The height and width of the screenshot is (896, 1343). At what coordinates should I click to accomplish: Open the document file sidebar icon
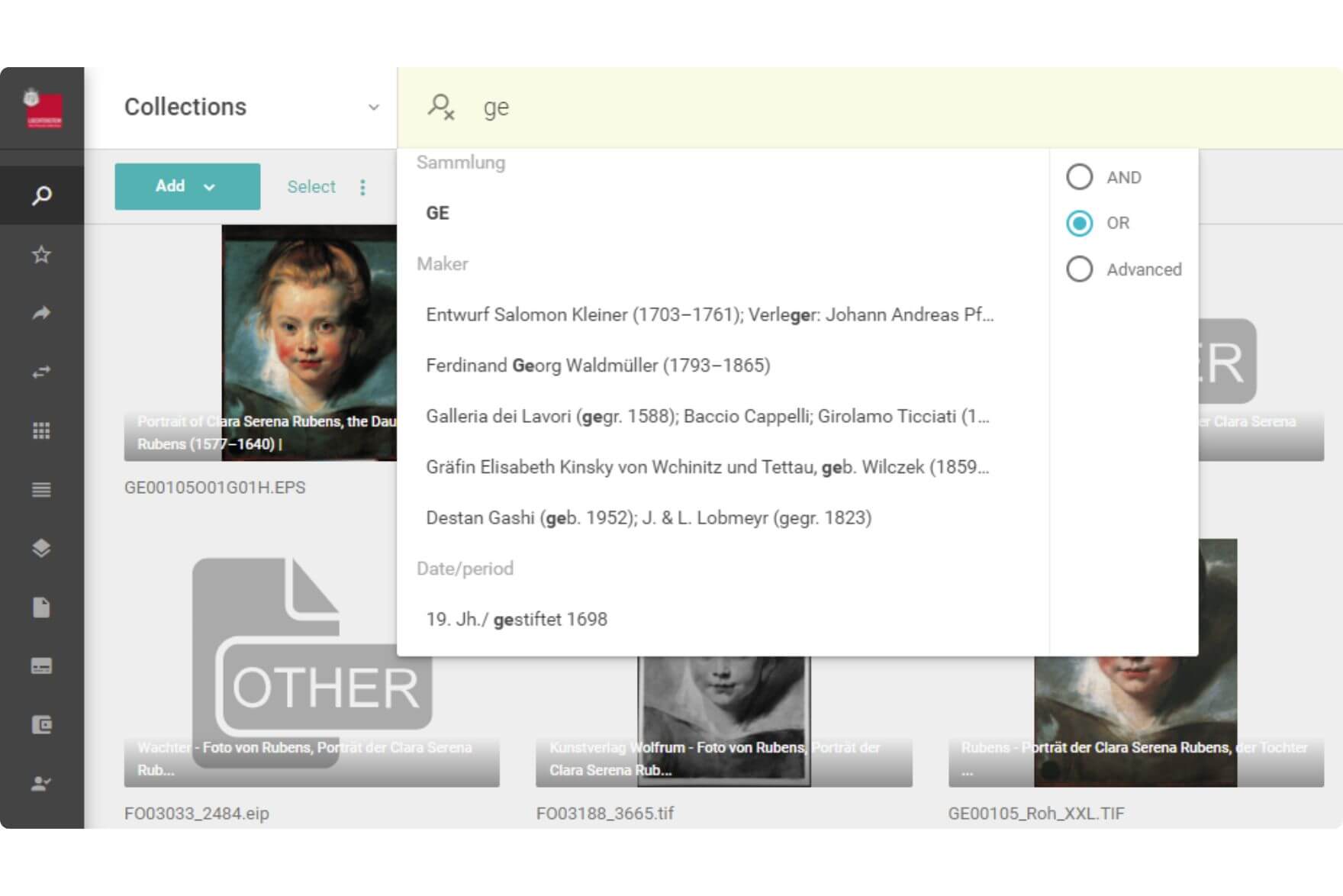(42, 608)
